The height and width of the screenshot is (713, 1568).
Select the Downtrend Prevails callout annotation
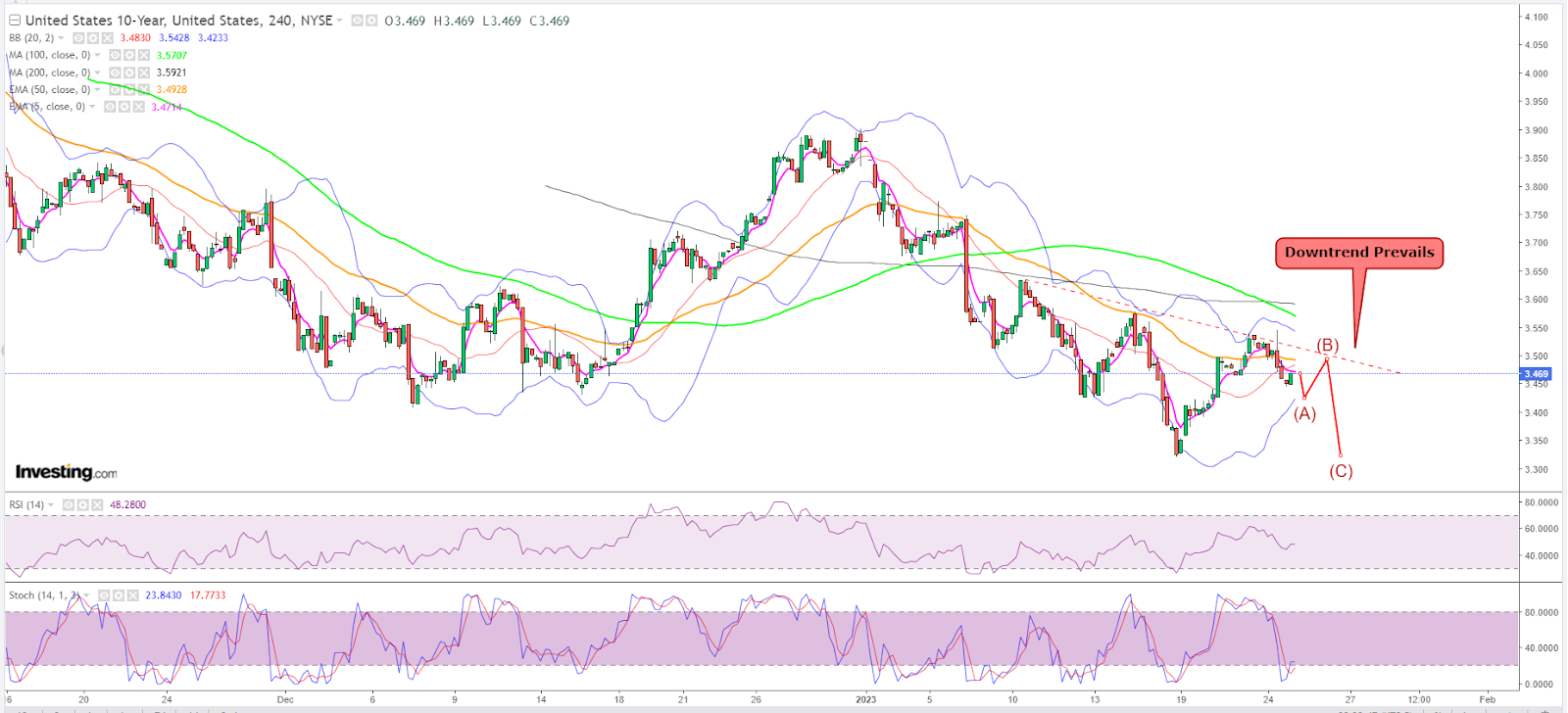pyautogui.click(x=1358, y=253)
